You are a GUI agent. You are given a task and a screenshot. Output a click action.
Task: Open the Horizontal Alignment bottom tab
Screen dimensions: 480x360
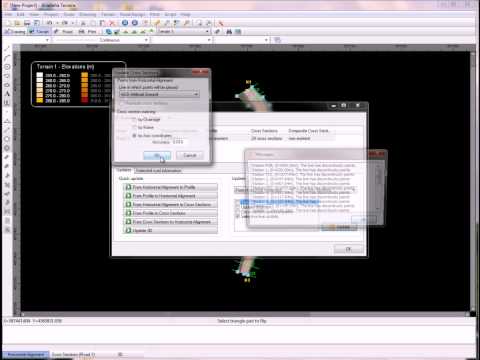[26, 354]
